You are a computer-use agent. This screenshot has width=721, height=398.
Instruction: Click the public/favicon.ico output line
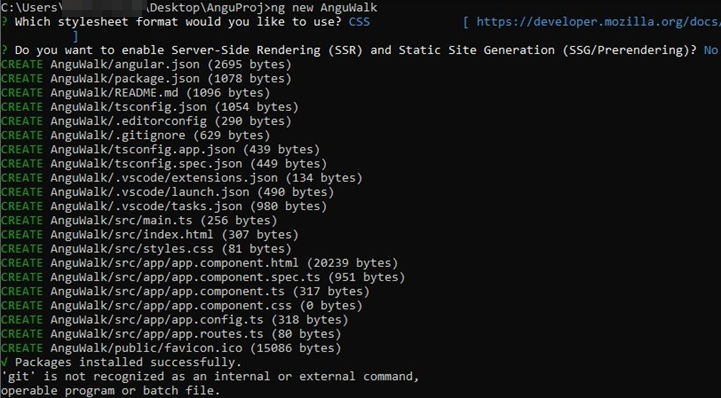(171, 348)
